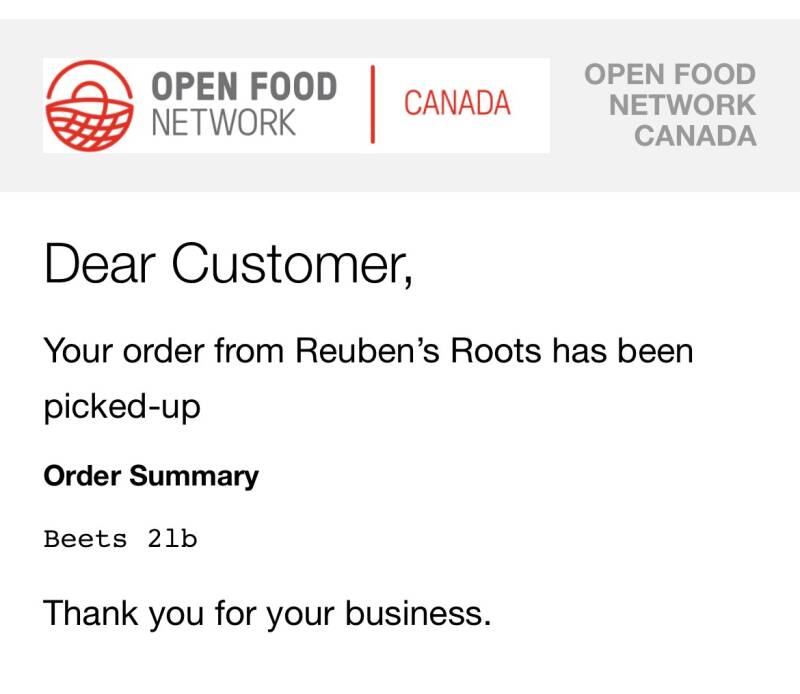The height and width of the screenshot is (694, 800).
Task: Click the bold "OPEN FOOD" logo text
Action: coord(244,87)
